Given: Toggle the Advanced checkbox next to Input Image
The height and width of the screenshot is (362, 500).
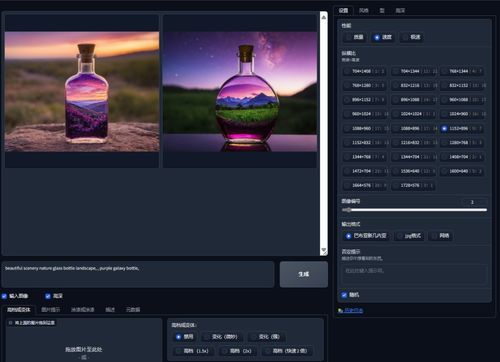Looking at the screenshot, I should tap(48, 296).
